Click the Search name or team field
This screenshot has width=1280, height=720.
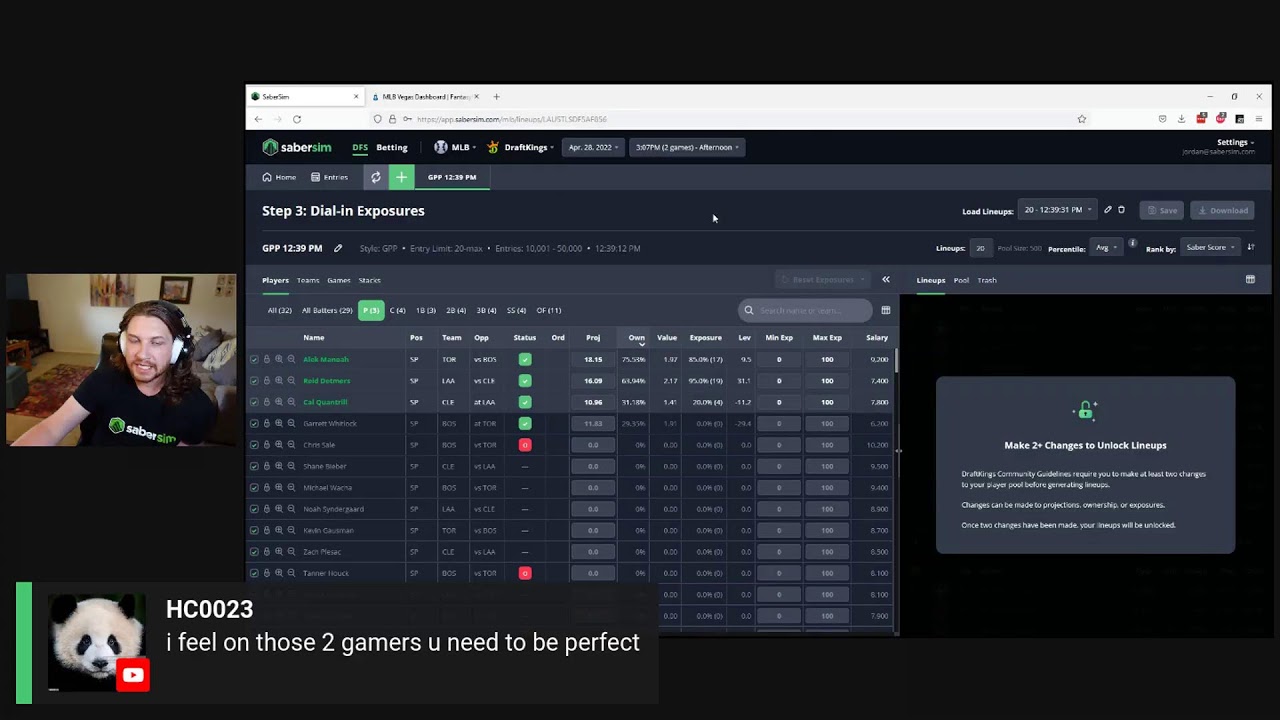click(x=805, y=310)
